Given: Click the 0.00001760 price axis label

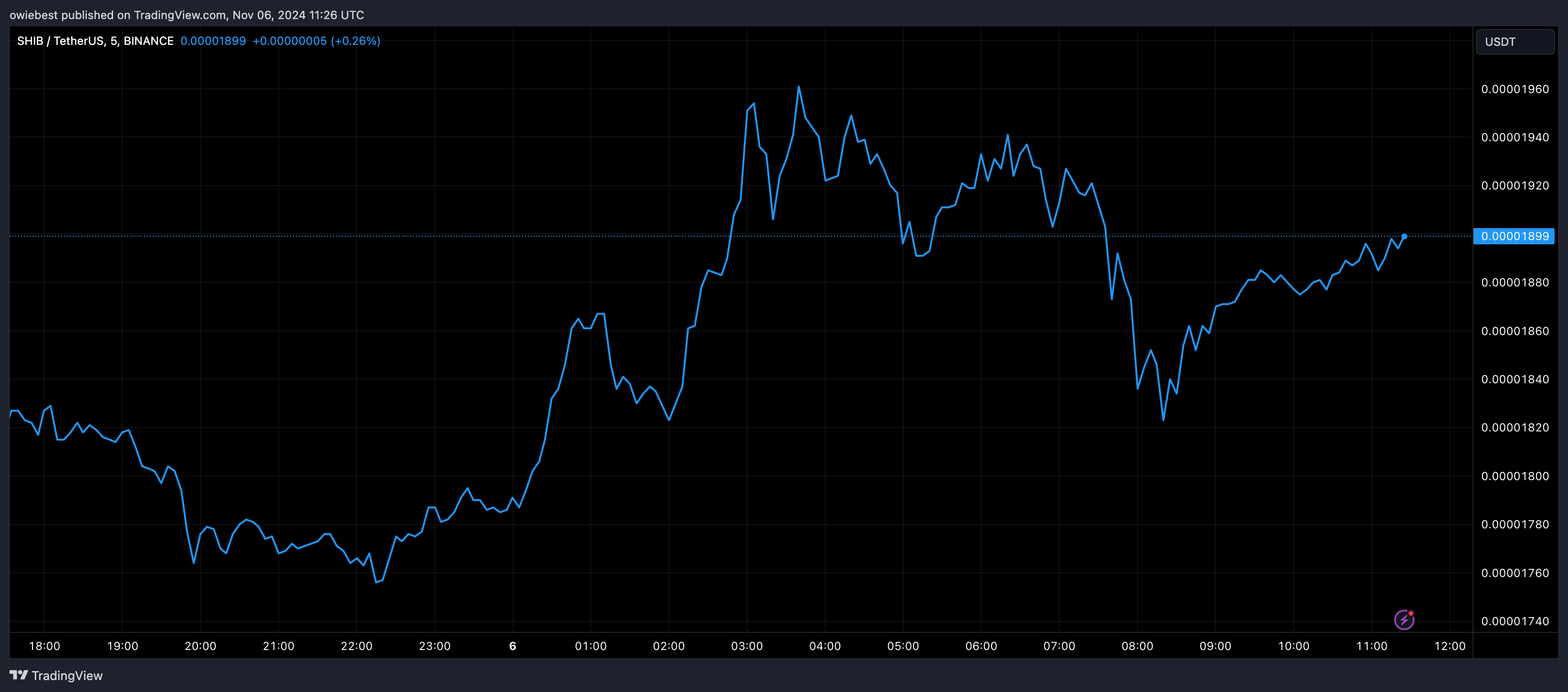Looking at the screenshot, I should point(1515,573).
